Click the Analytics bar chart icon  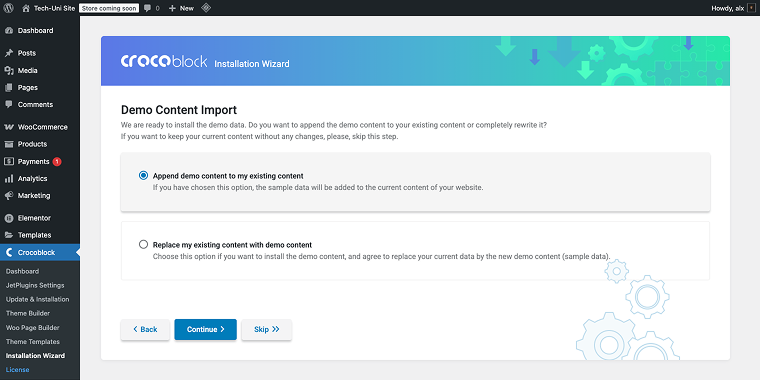(x=9, y=178)
